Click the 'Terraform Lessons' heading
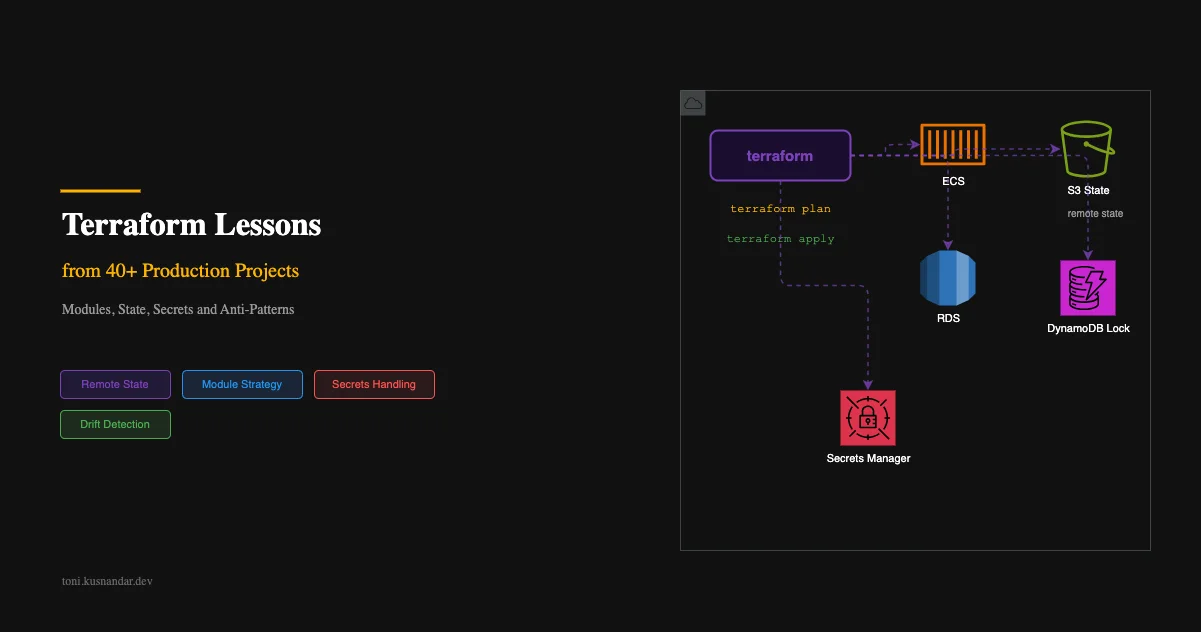The image size is (1201, 632). [x=191, y=224]
